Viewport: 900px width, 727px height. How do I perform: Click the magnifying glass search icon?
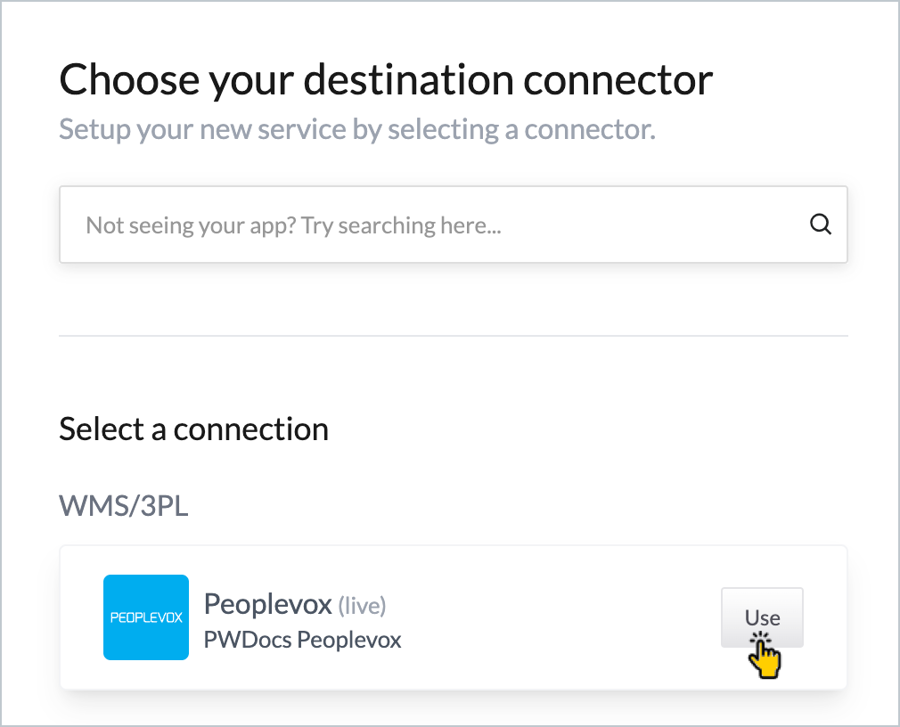tap(820, 225)
